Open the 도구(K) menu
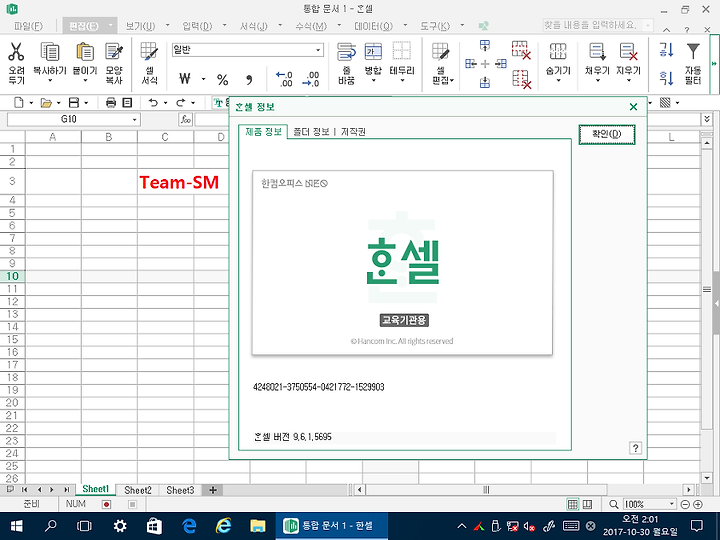720x540 pixels. click(435, 26)
